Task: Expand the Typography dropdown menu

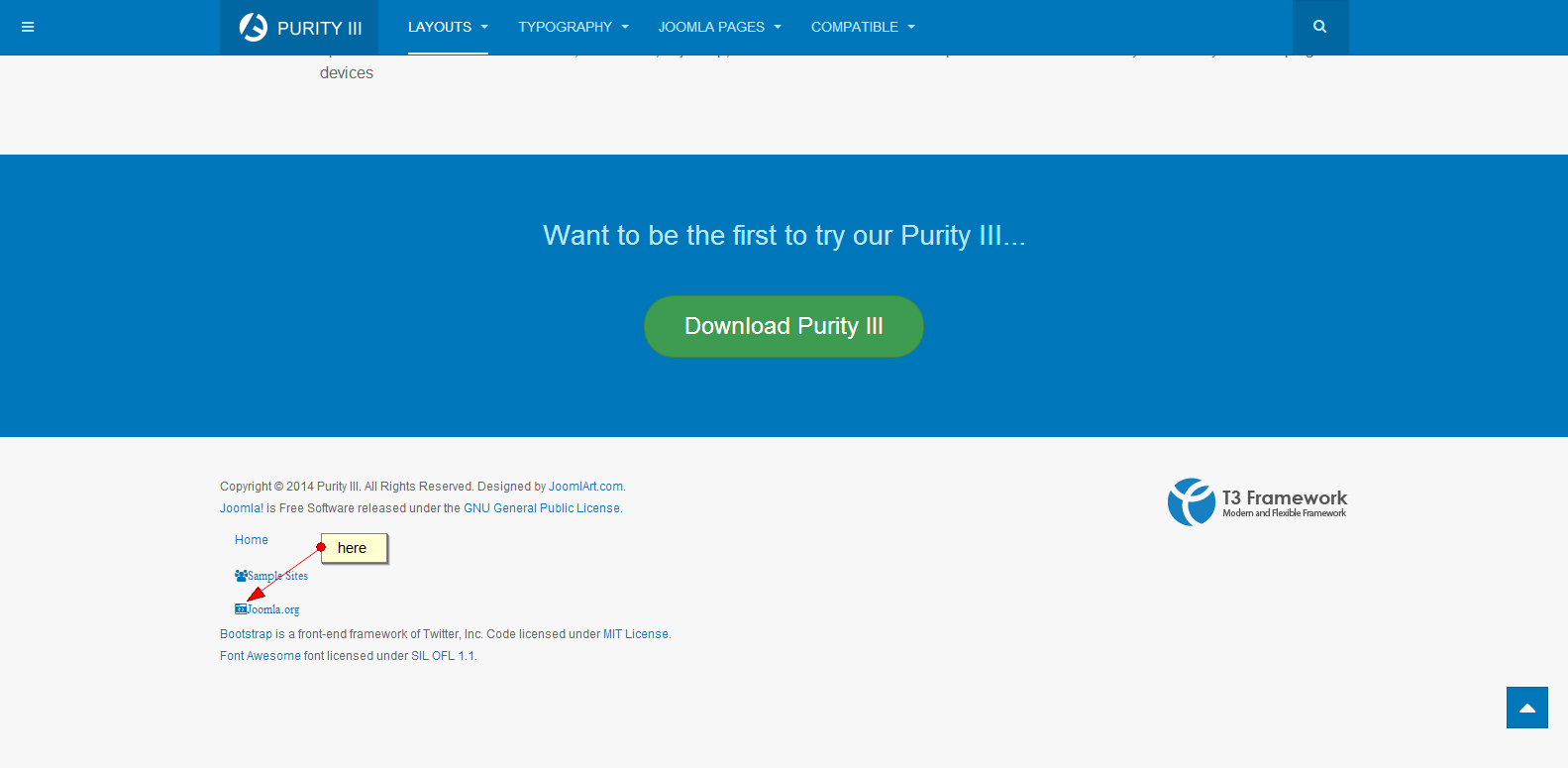Action: [574, 27]
